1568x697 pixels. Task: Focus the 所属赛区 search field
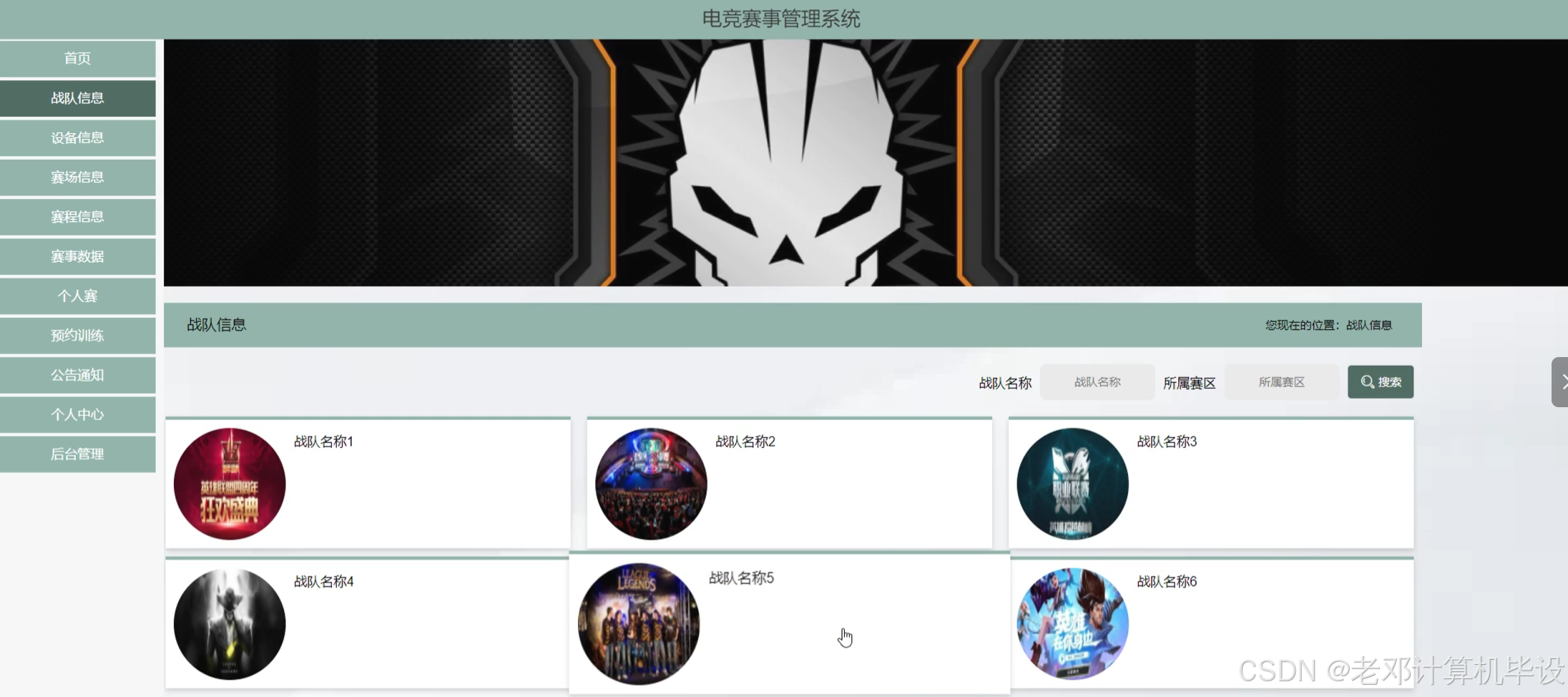point(1282,382)
